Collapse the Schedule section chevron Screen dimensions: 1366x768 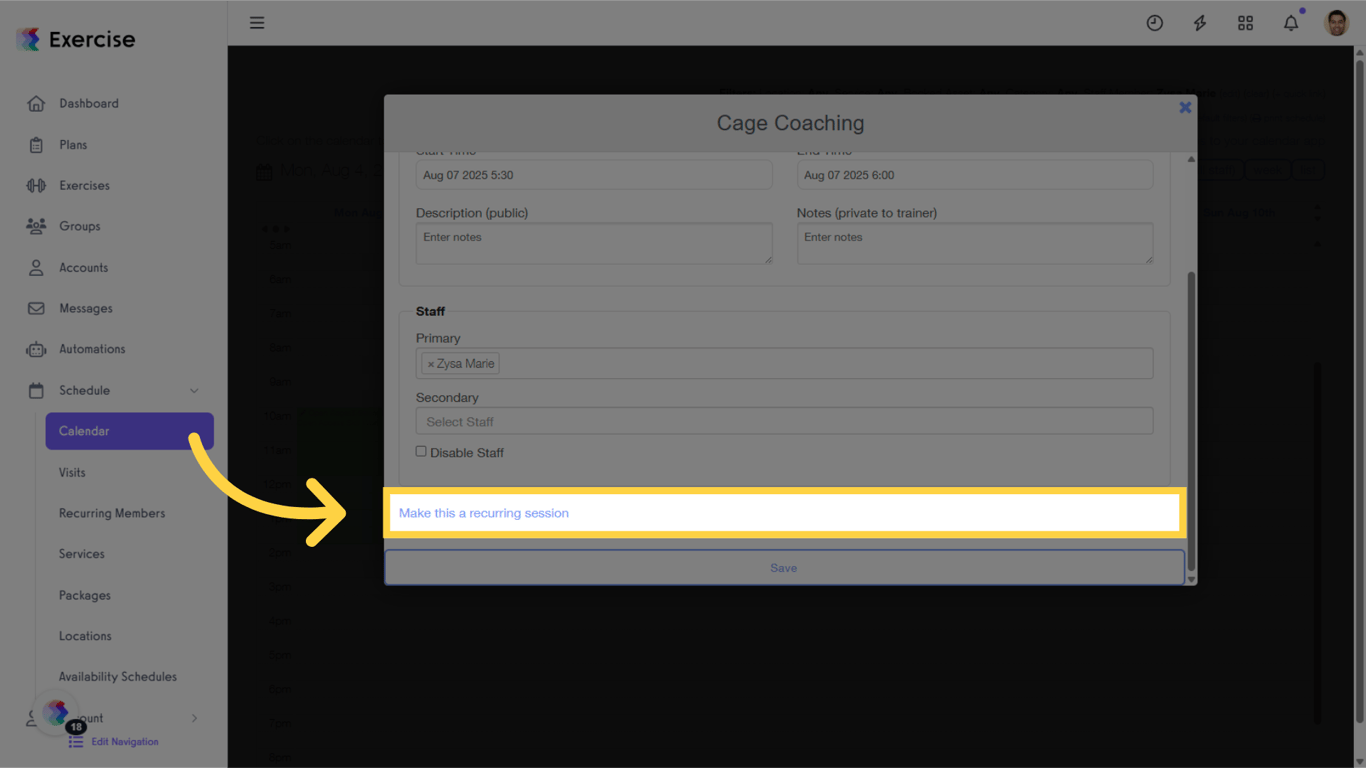[x=196, y=390]
